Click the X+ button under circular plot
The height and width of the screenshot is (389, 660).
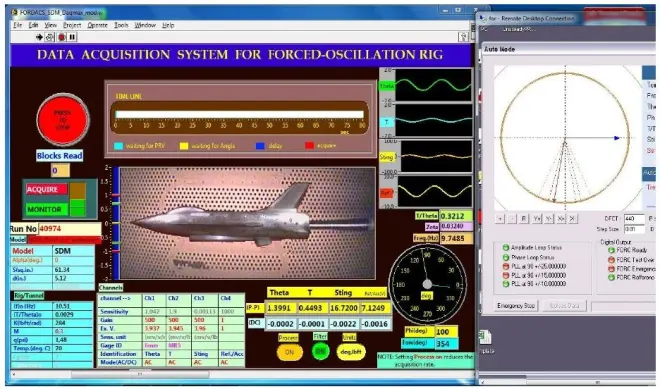click(x=561, y=219)
